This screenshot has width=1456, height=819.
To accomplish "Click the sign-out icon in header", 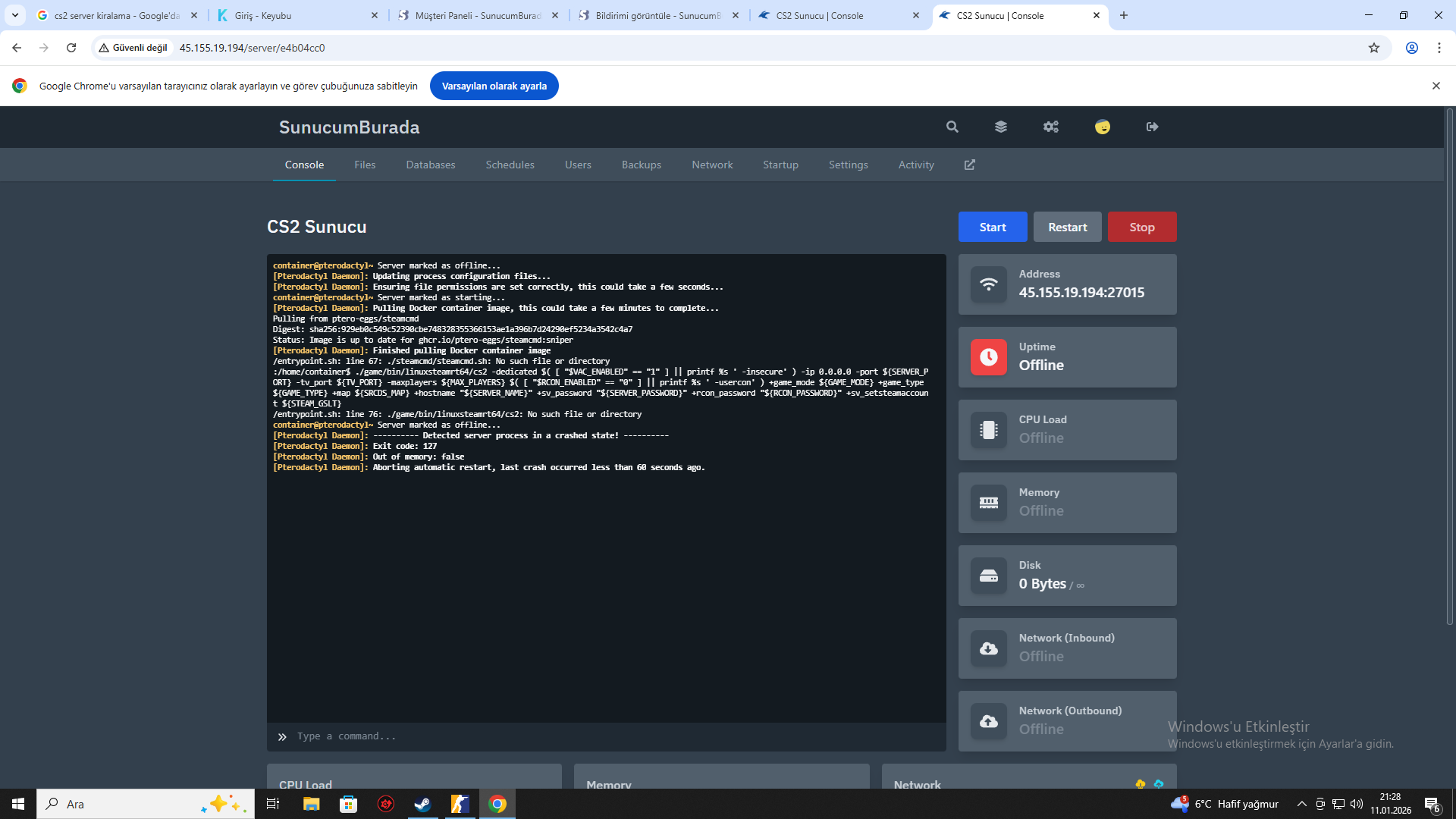I will pyautogui.click(x=1153, y=127).
